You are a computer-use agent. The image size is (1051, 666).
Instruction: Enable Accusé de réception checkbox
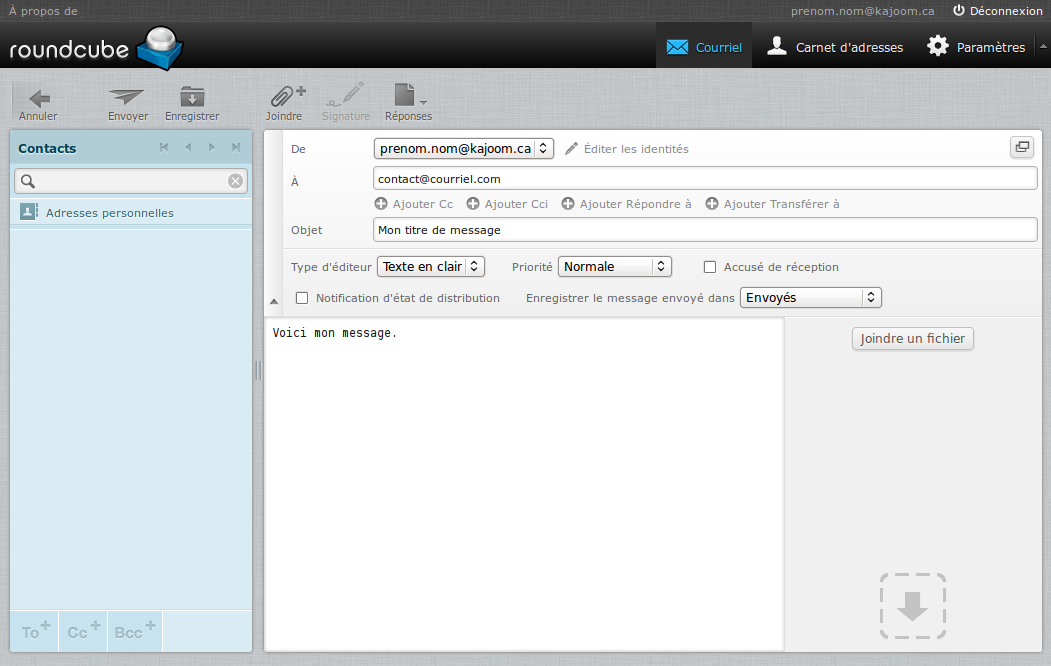point(710,267)
